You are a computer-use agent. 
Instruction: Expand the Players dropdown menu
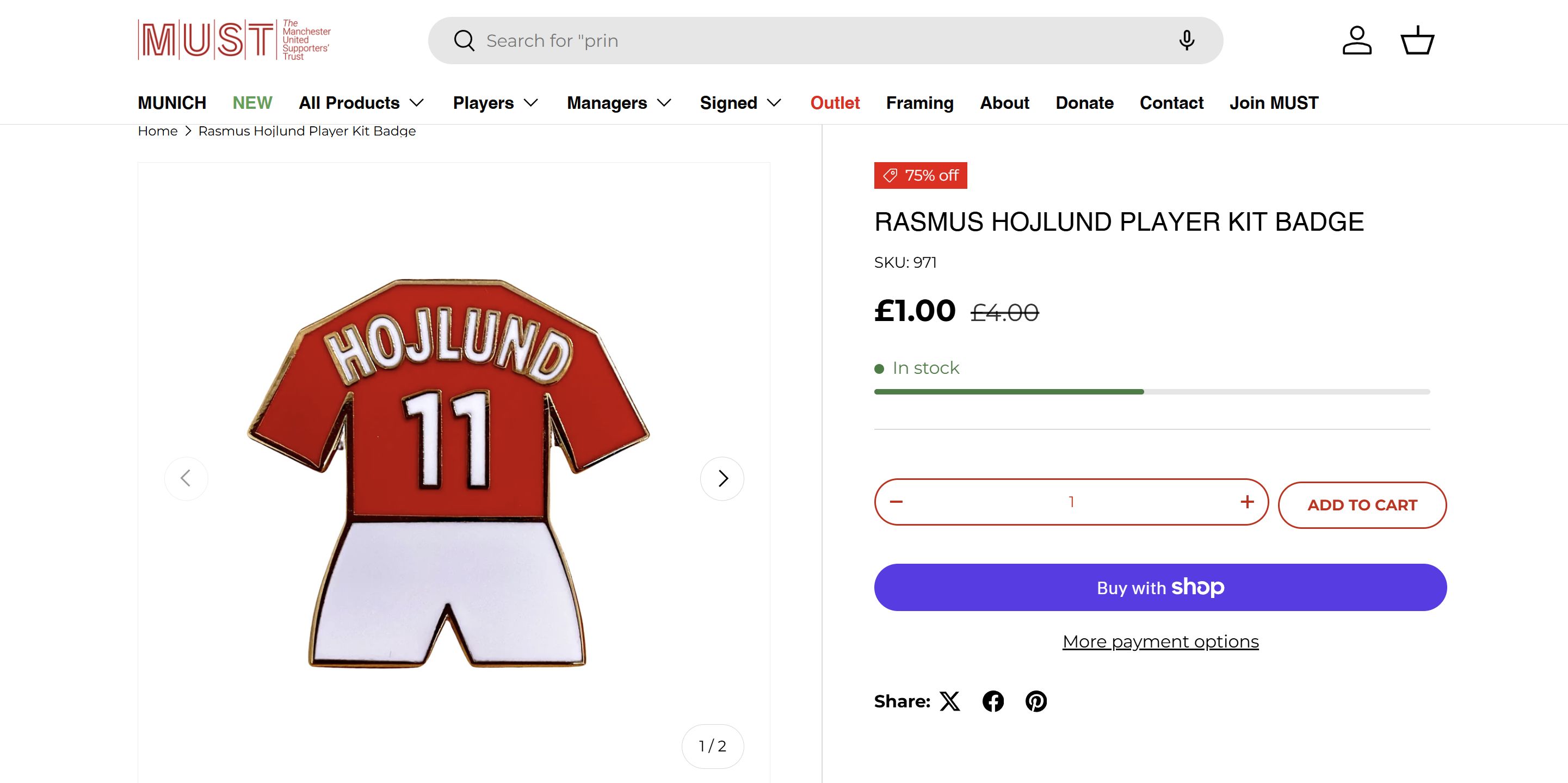click(496, 103)
